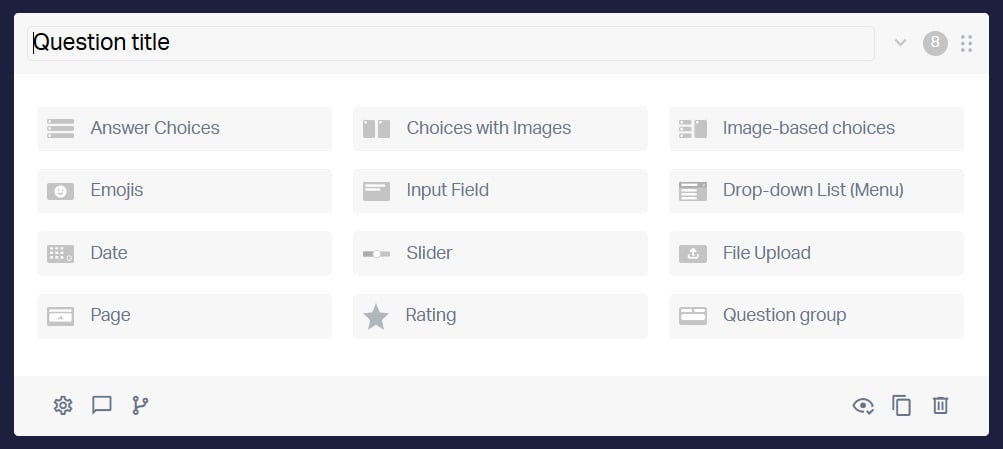Add an Input Field question

pos(500,191)
